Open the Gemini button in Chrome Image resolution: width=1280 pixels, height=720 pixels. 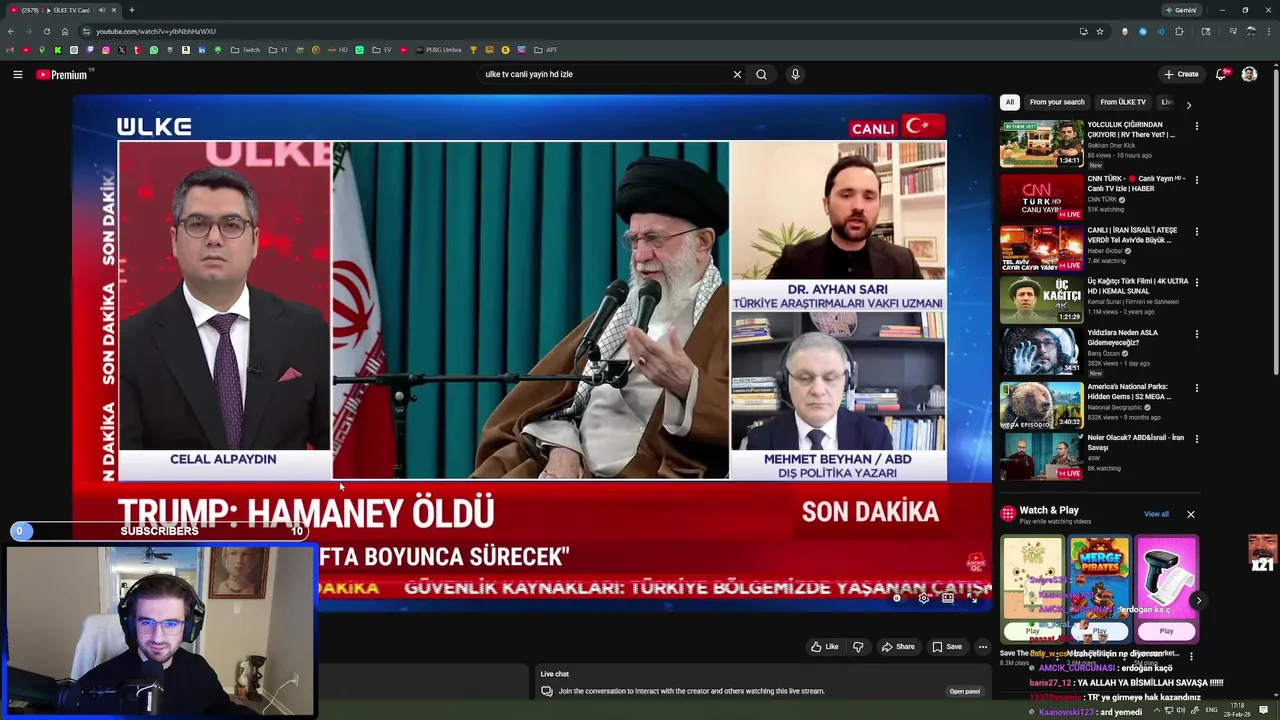pos(1182,10)
